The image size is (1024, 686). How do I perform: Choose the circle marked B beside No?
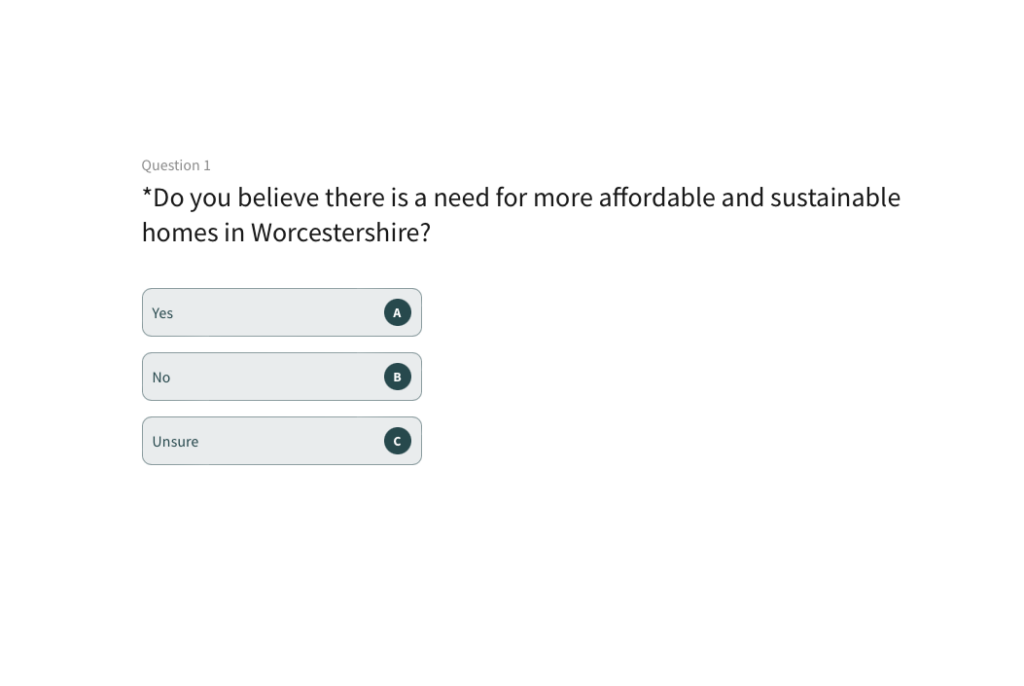[397, 376]
